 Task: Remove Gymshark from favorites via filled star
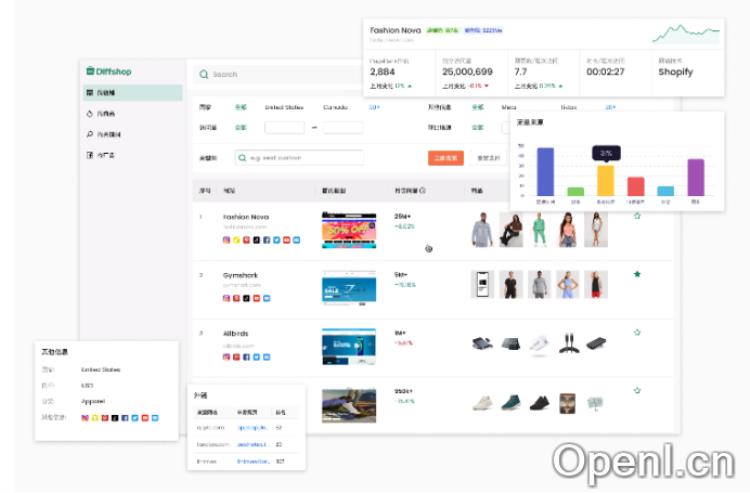pos(637,274)
